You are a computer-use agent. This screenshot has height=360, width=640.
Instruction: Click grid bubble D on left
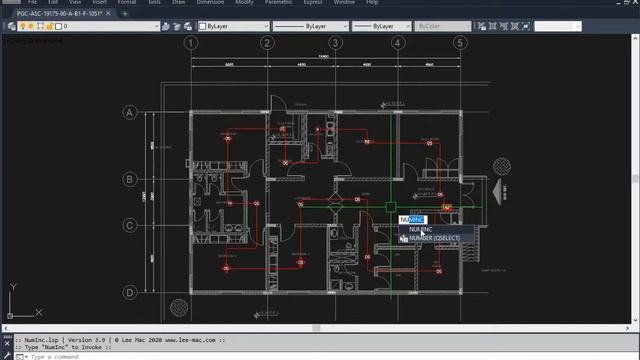pos(130,293)
